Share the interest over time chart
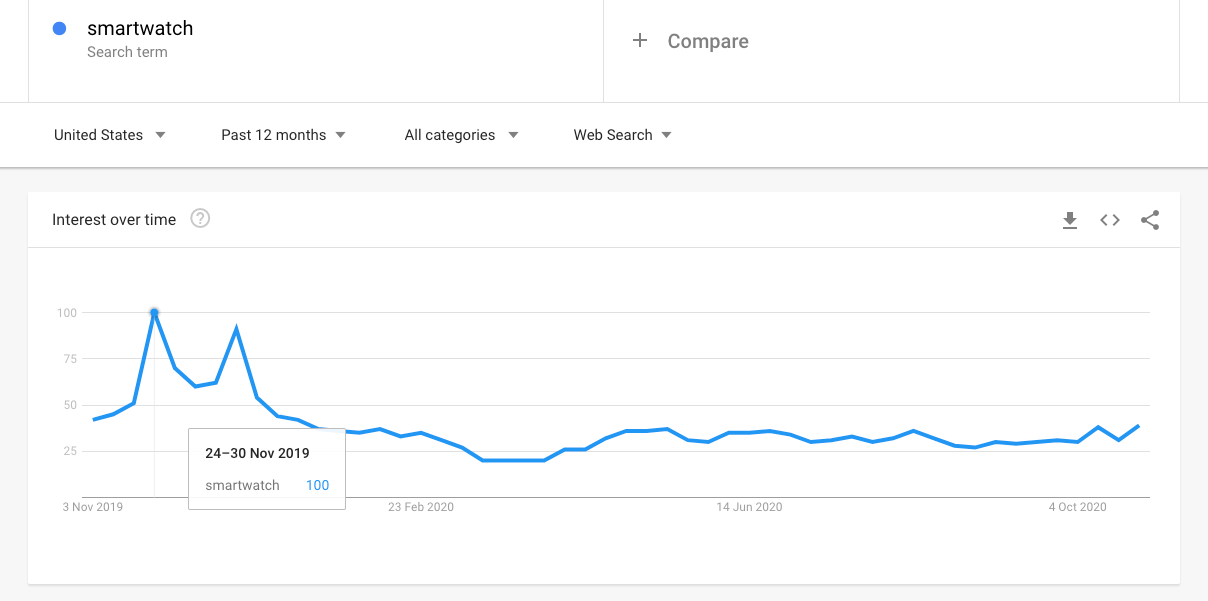The image size is (1208, 601). pyautogui.click(x=1150, y=220)
